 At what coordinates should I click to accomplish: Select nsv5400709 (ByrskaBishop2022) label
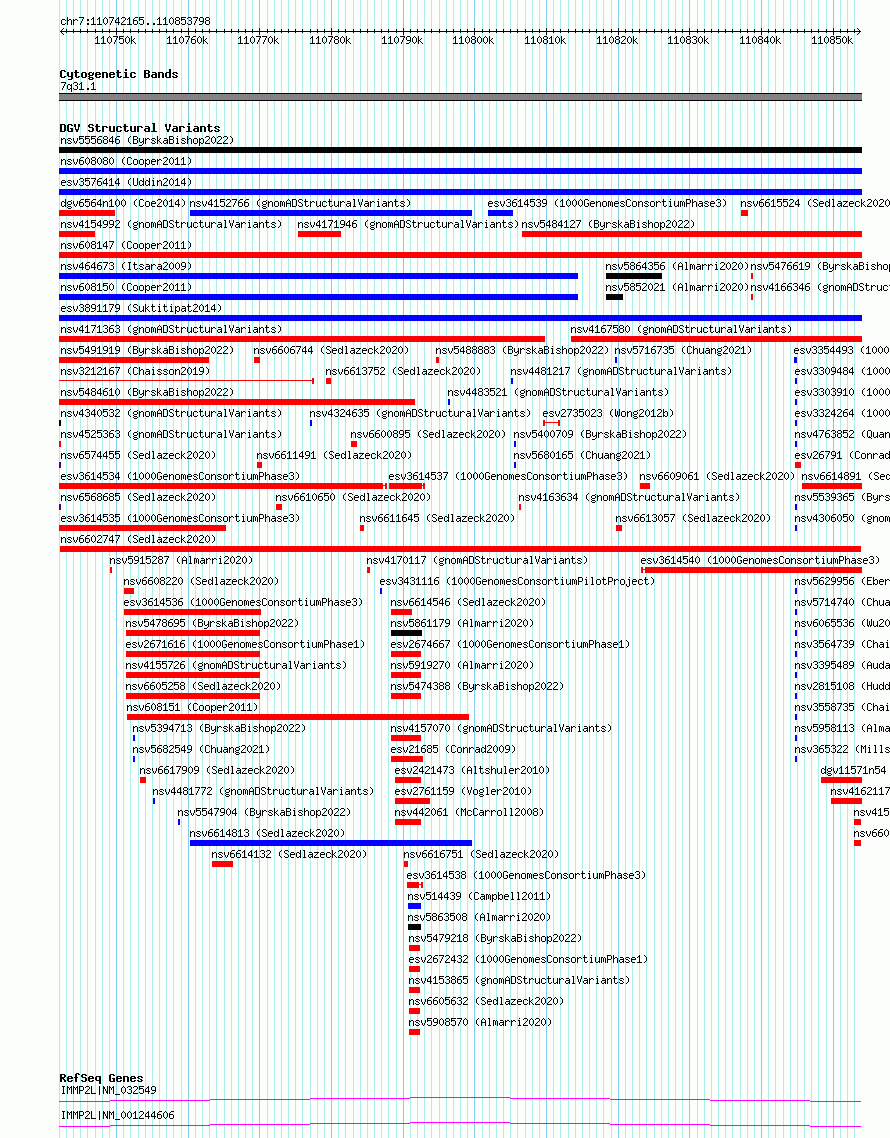[x=600, y=435]
